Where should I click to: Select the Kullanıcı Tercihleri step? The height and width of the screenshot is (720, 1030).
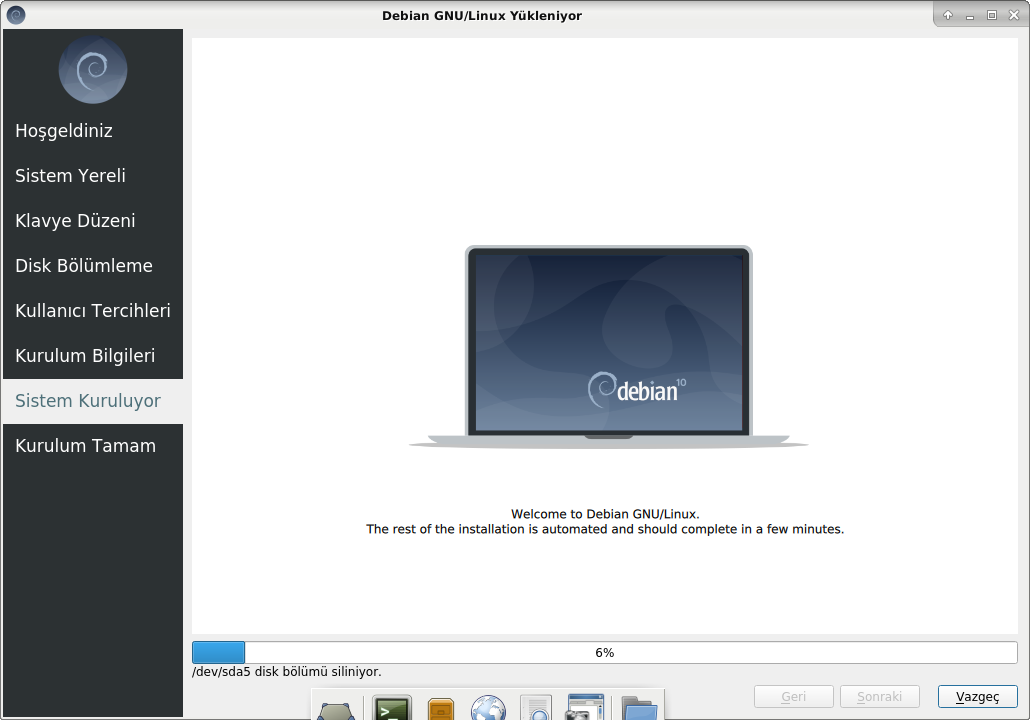[x=93, y=311]
